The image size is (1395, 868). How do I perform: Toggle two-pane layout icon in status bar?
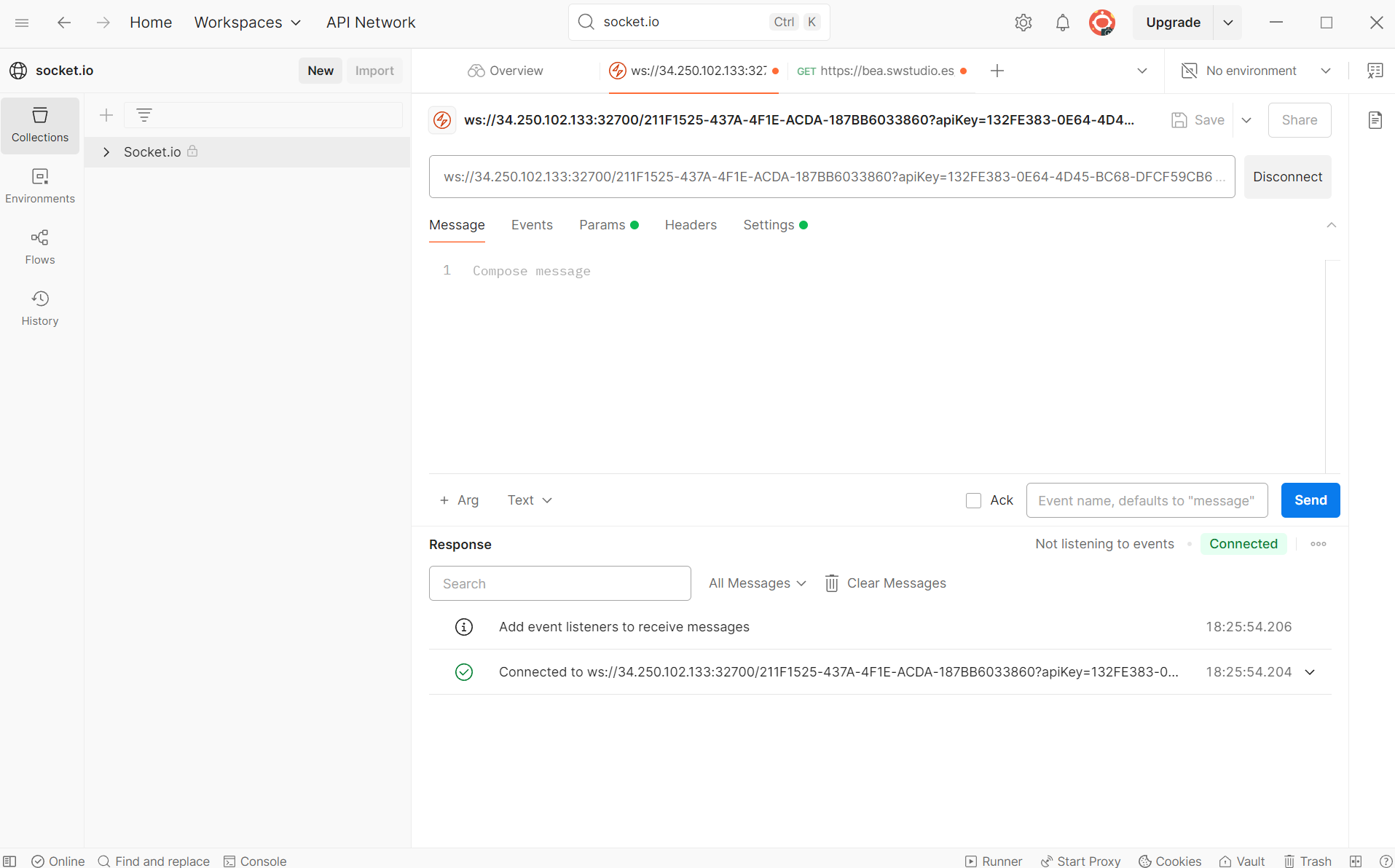pos(1356,861)
